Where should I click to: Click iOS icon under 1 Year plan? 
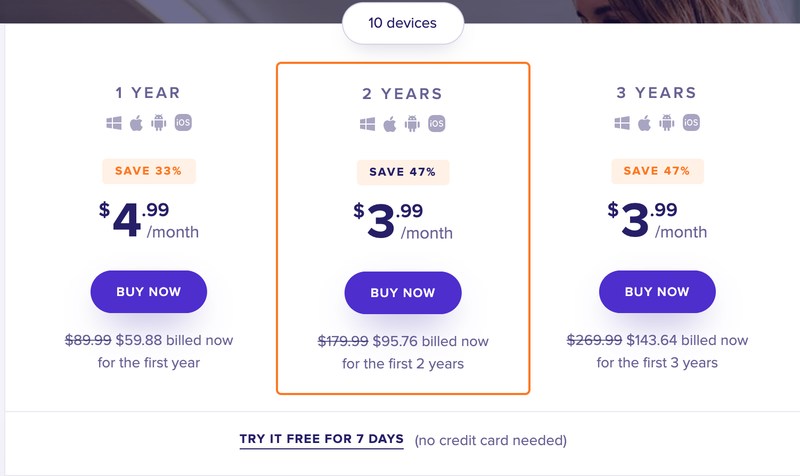(183, 122)
